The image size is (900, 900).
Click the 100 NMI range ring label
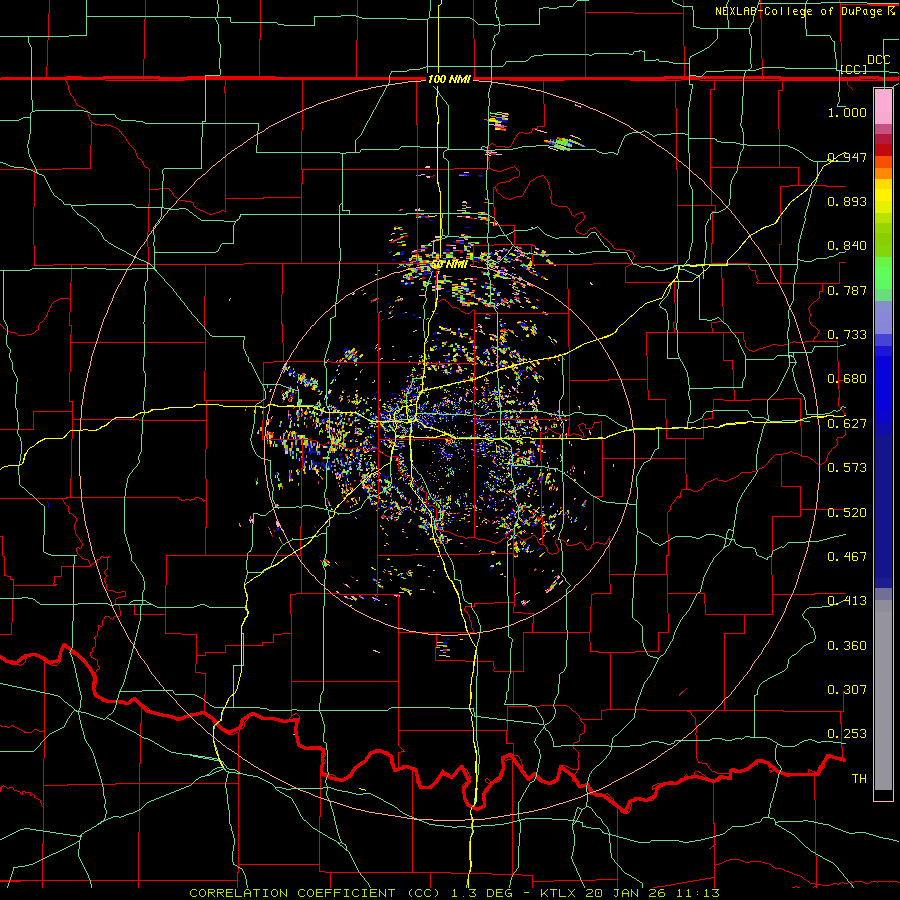(449, 79)
